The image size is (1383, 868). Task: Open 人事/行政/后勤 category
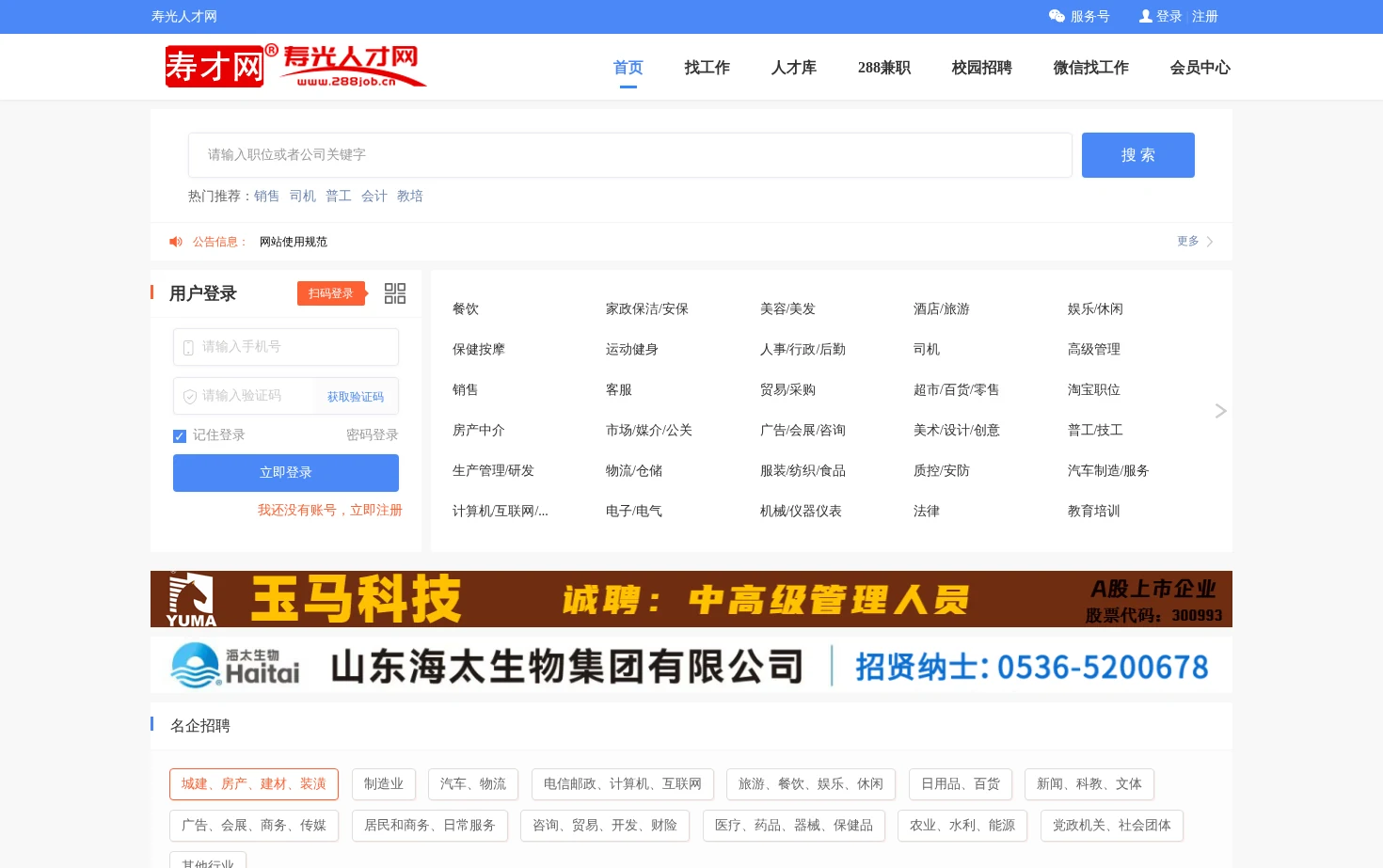tap(803, 349)
